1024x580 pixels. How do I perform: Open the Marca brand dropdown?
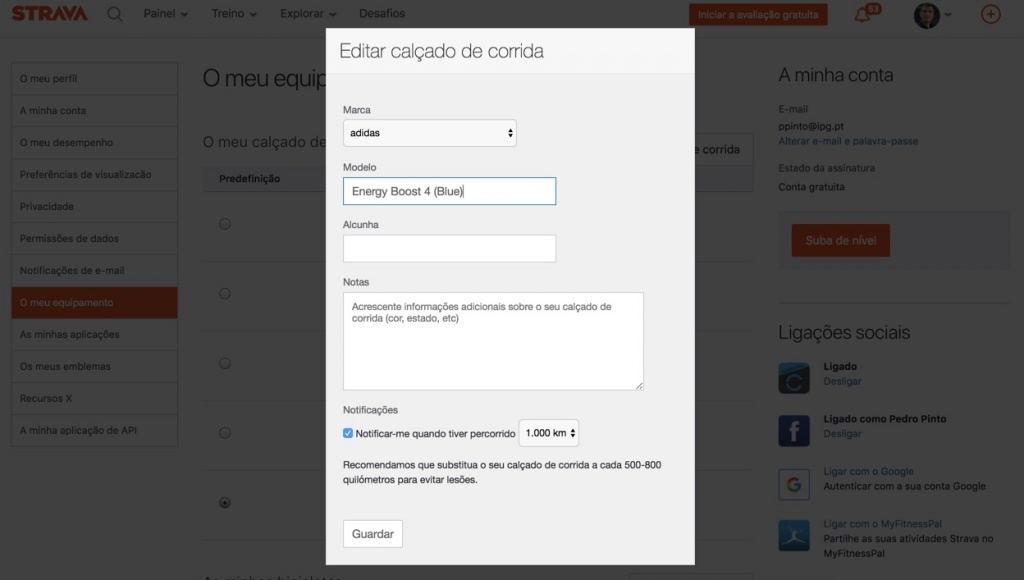click(x=430, y=132)
